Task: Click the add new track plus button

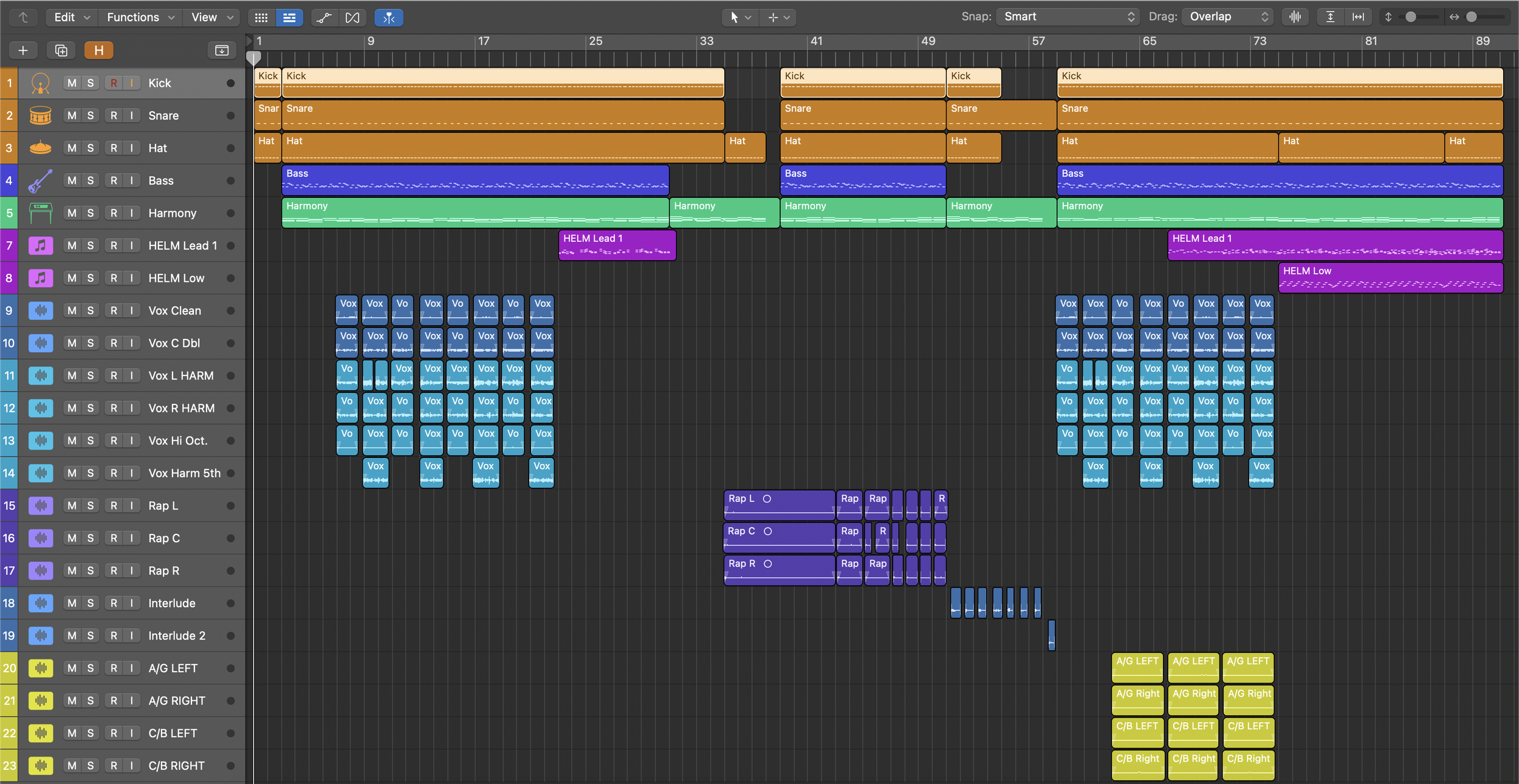Action: [x=23, y=50]
